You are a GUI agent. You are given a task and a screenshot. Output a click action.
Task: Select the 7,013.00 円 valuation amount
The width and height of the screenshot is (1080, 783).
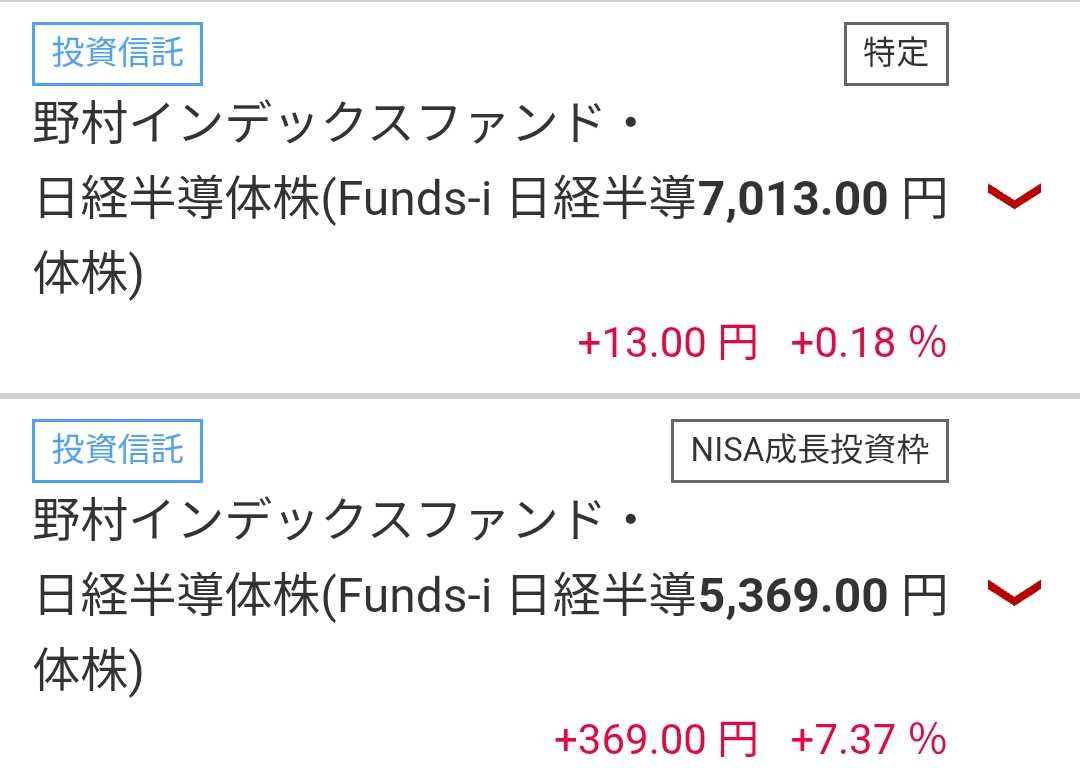pos(793,201)
